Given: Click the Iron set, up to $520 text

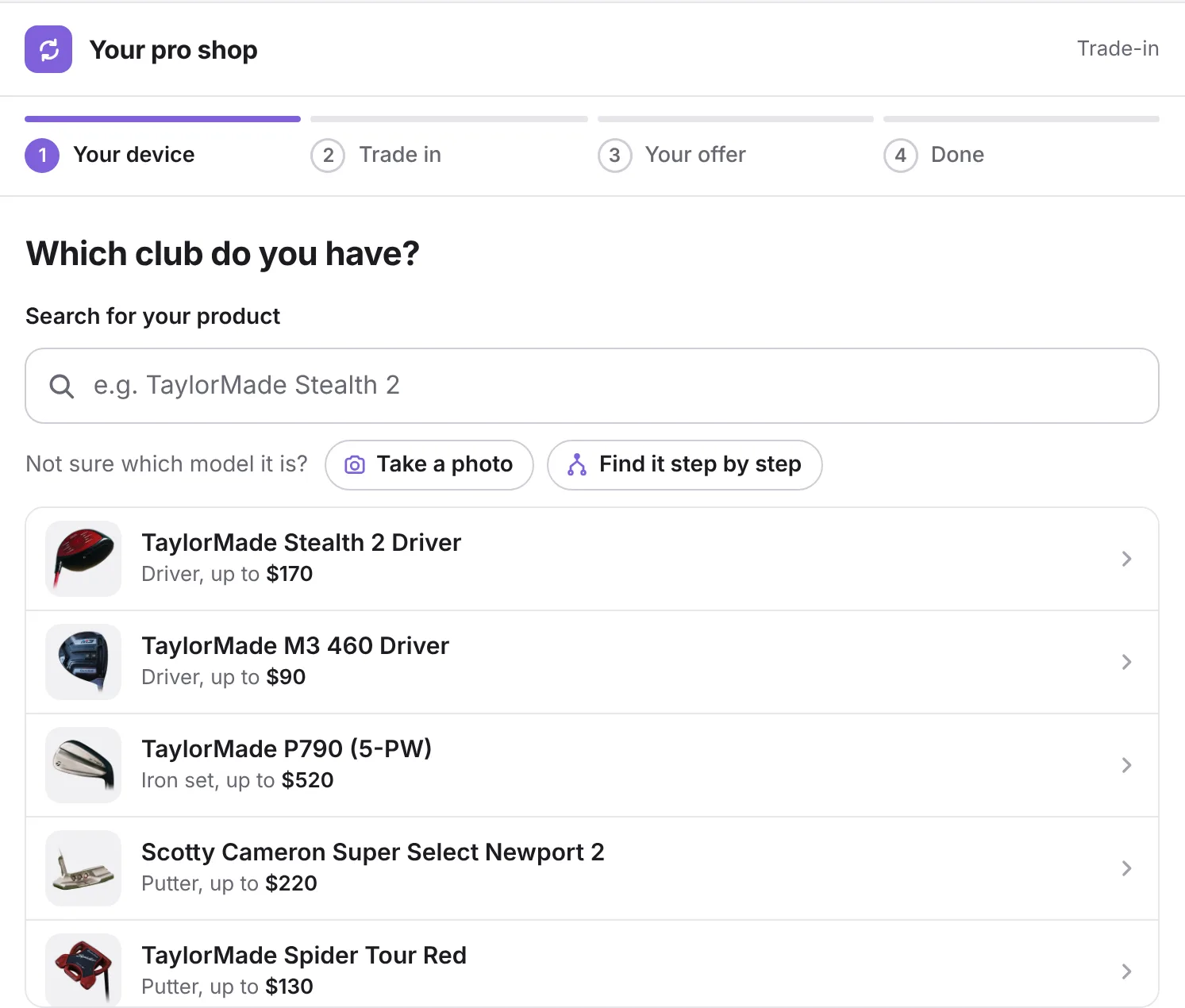Looking at the screenshot, I should click(237, 780).
